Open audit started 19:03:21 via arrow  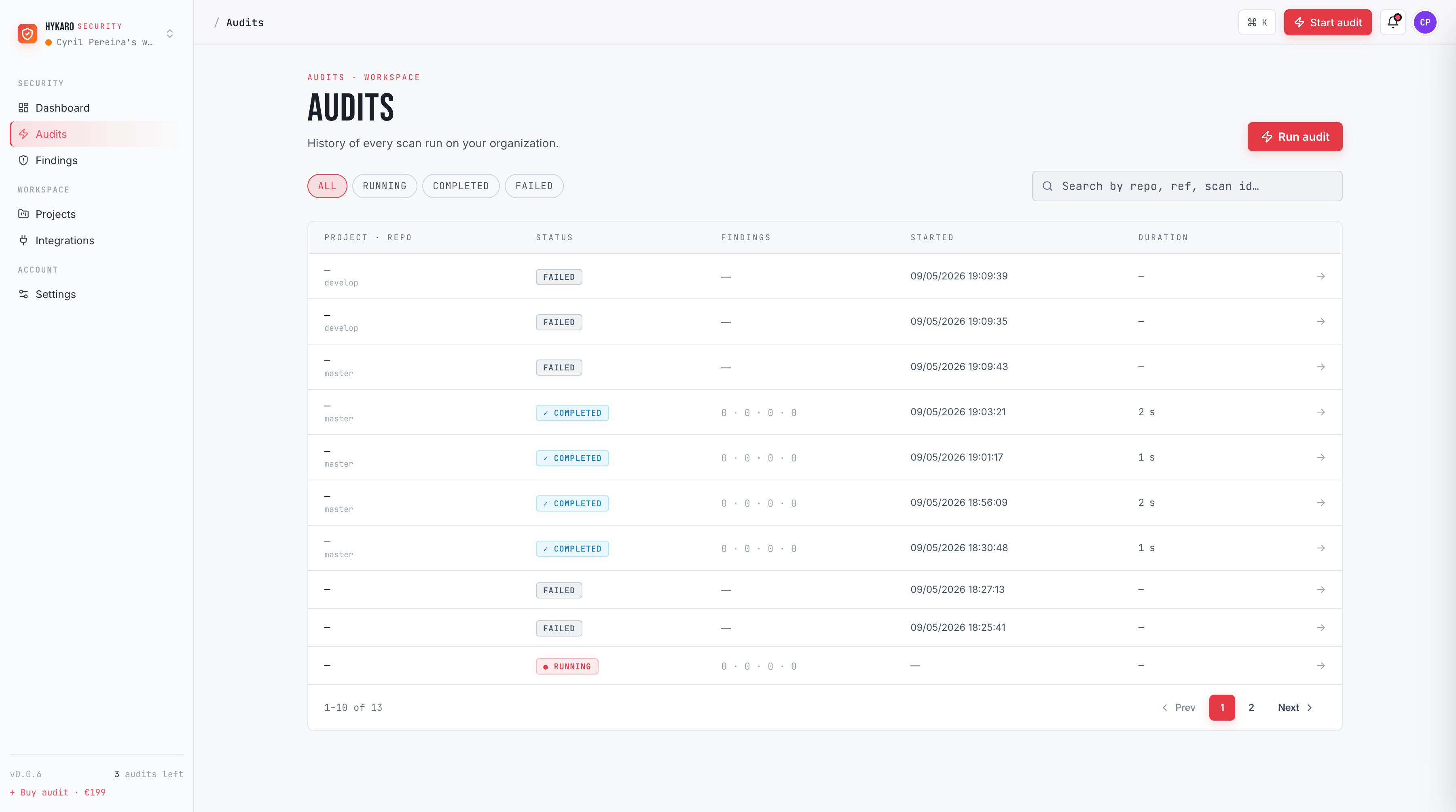pos(1321,412)
